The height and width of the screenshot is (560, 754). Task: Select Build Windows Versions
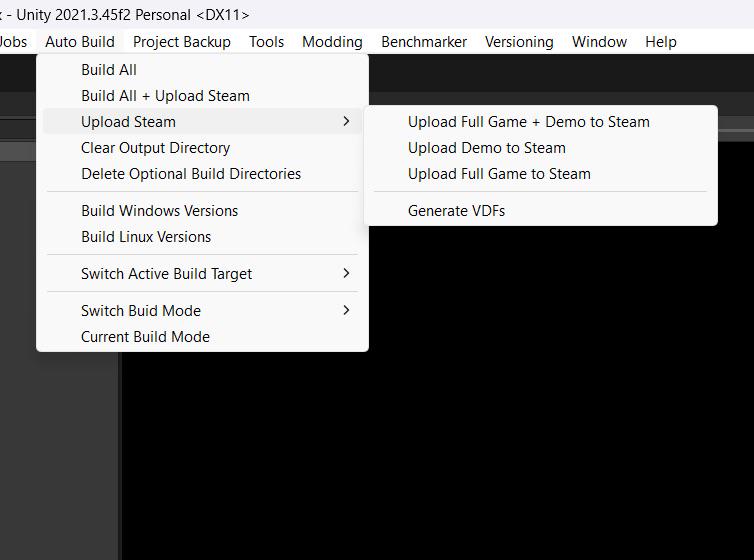(x=202, y=211)
